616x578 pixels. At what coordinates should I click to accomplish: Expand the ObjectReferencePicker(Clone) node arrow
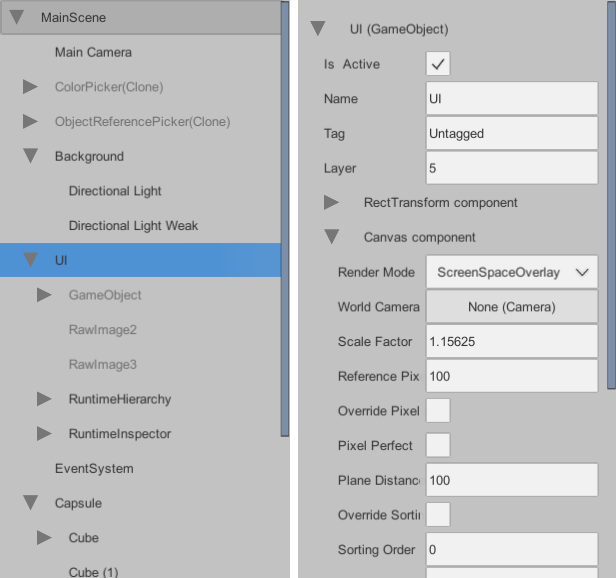pos(30,121)
